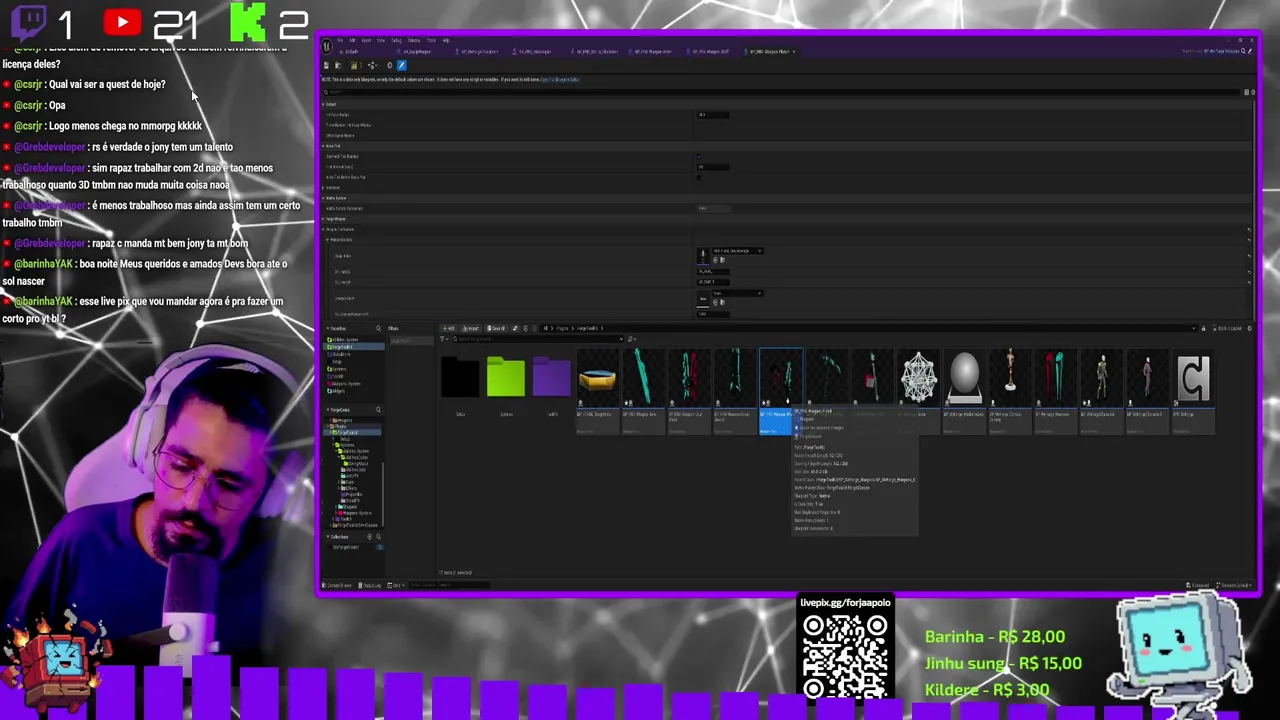
Task: Open the Help menu
Action: pyautogui.click(x=446, y=41)
